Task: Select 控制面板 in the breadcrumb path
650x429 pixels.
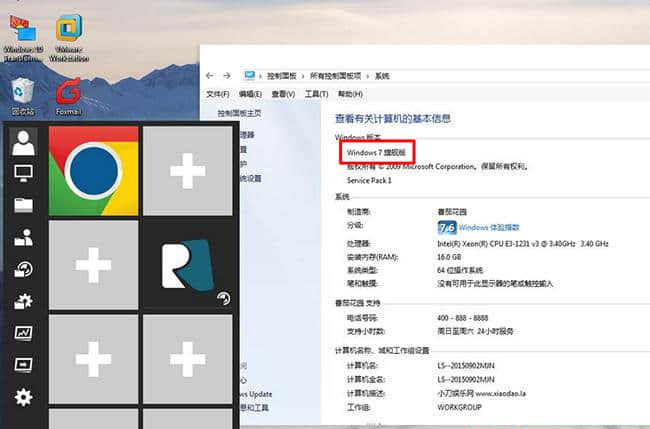Action: pos(282,76)
